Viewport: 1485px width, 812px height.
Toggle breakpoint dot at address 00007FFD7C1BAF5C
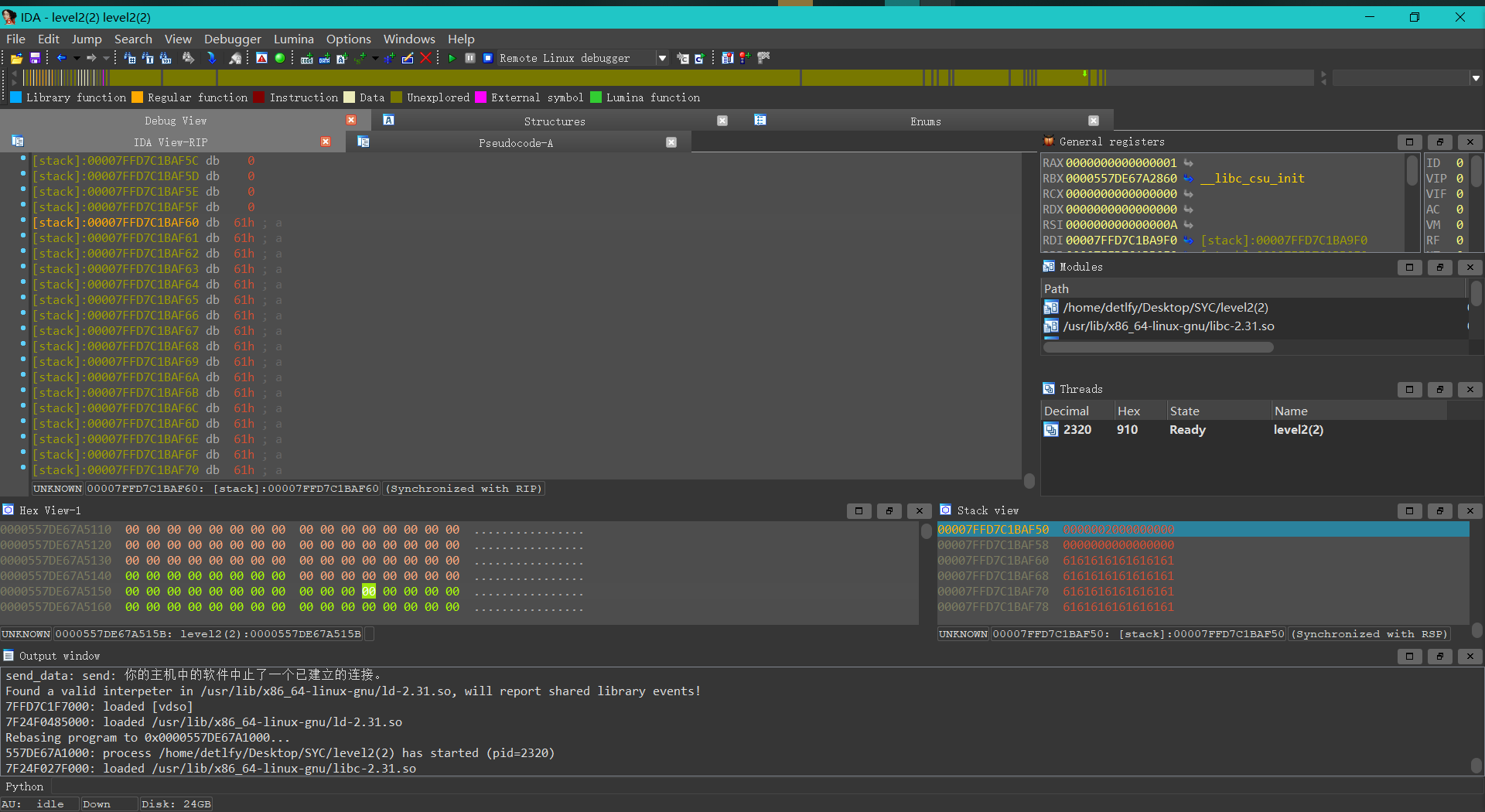(23, 159)
